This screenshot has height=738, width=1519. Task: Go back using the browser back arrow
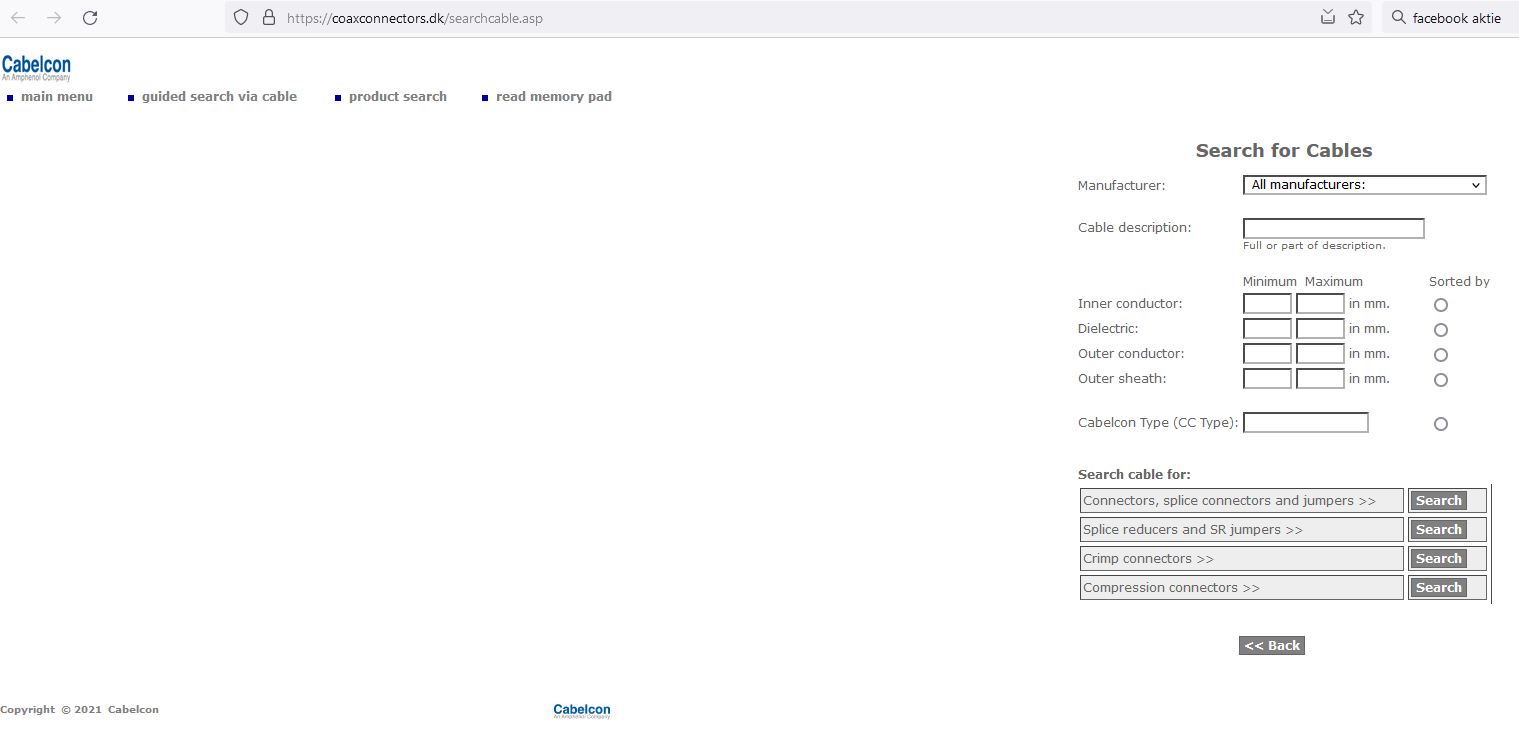tap(18, 18)
